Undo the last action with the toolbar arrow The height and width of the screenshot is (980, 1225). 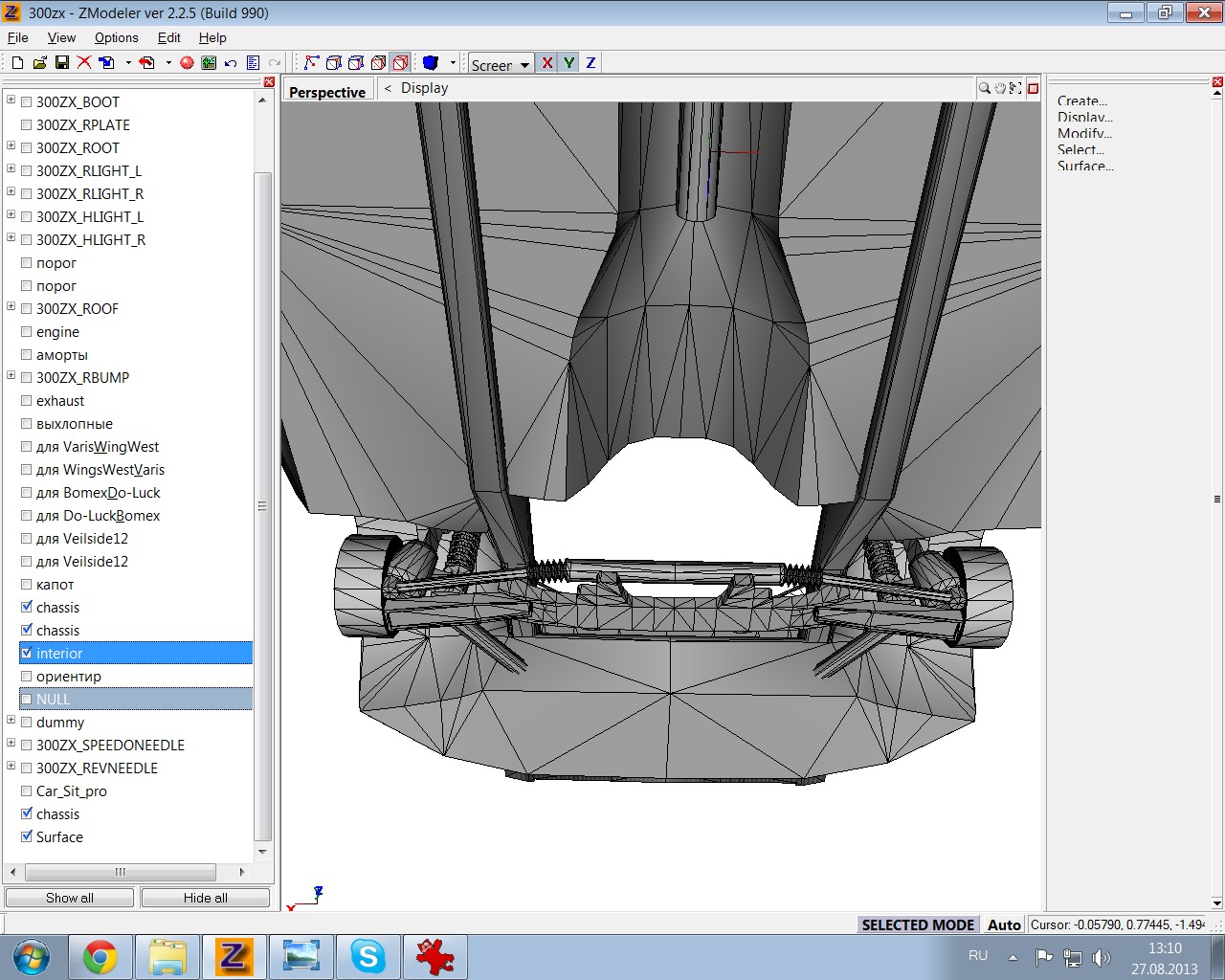click(231, 62)
